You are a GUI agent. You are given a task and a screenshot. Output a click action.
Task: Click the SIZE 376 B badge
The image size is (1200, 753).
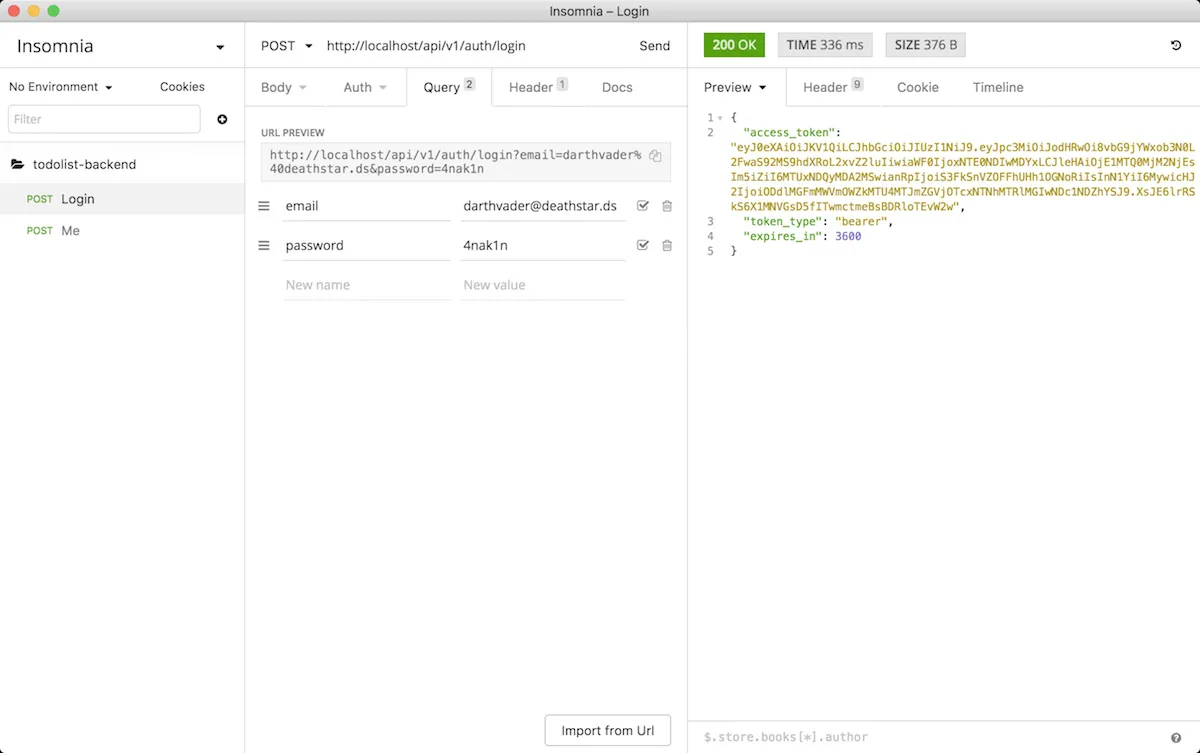[926, 45]
